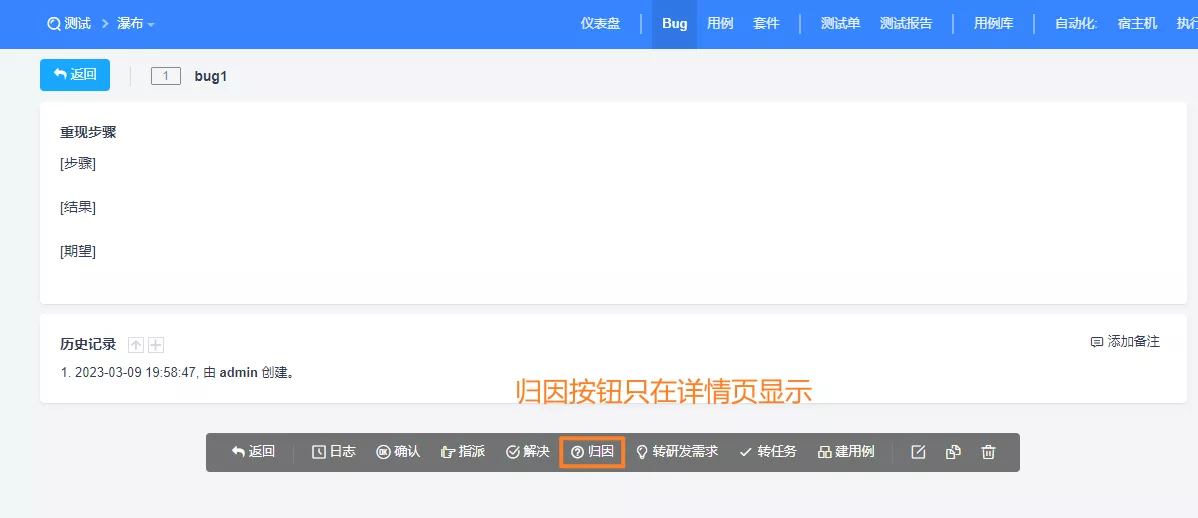Open the 瀑布 project dropdown
1198x518 pixels.
coord(136,24)
